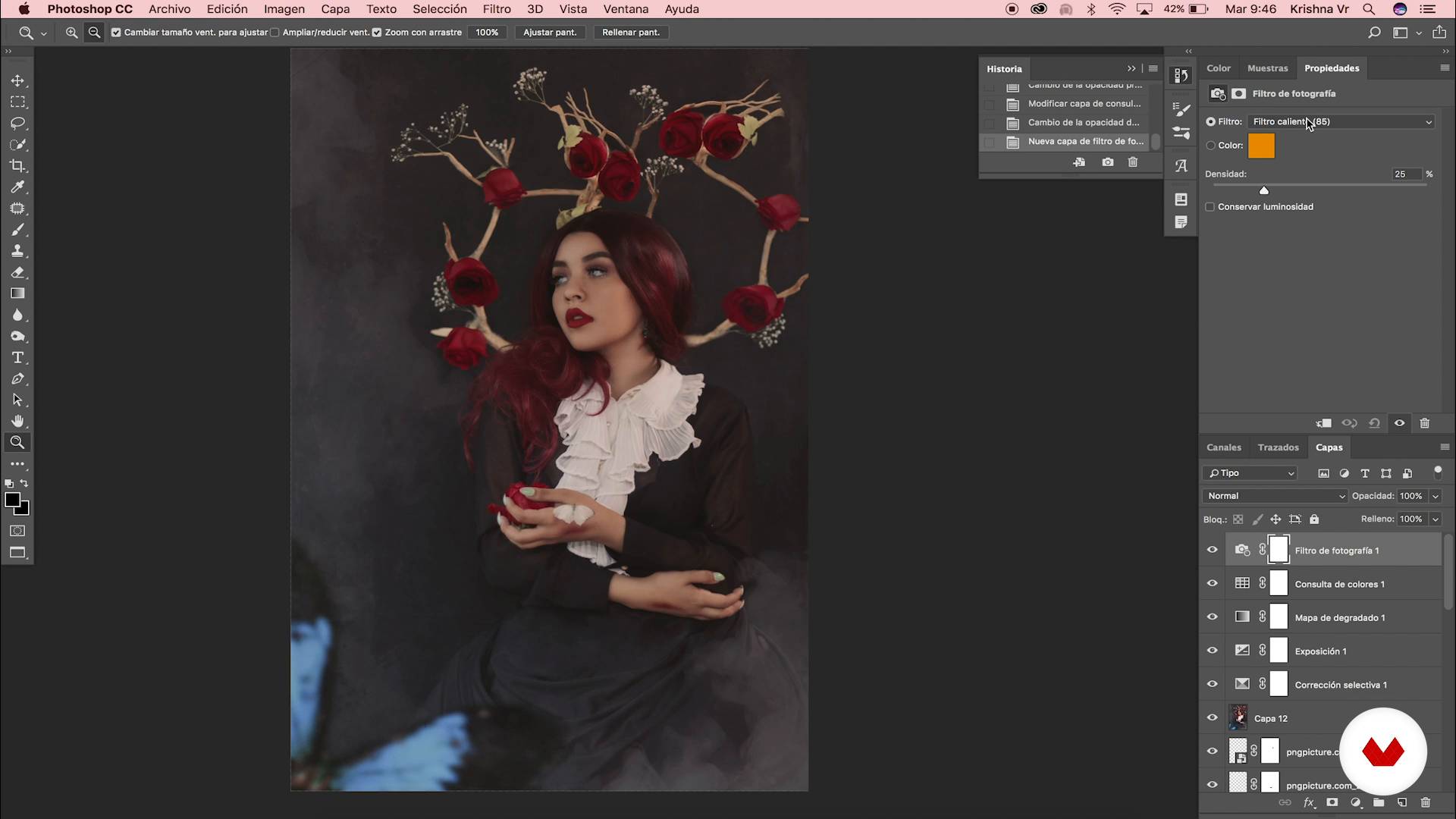Viewport: 1456px width, 819px height.
Task: Open the Filtro menu
Action: click(x=497, y=9)
